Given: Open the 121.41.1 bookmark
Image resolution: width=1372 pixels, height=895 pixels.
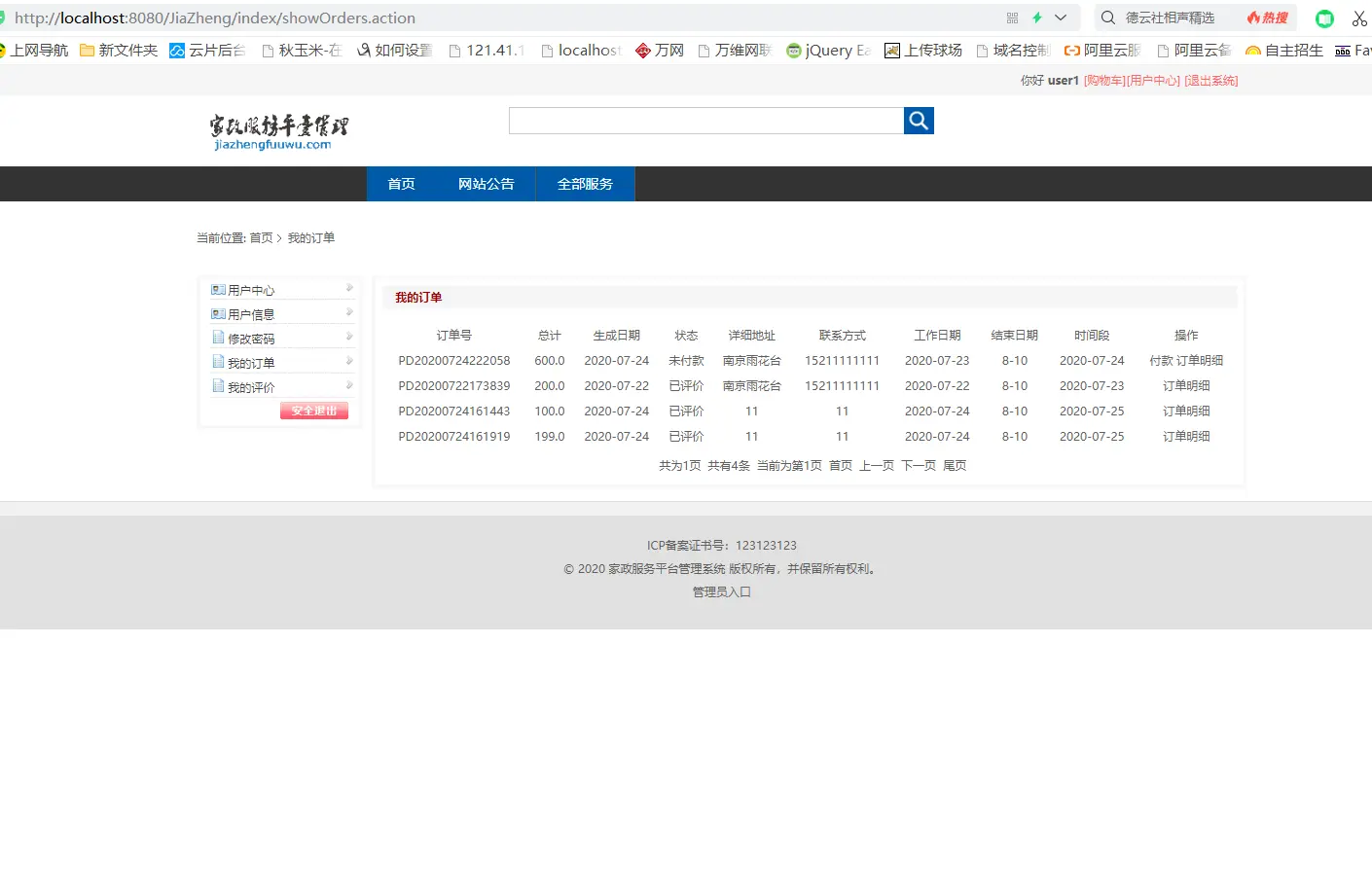Looking at the screenshot, I should point(487,50).
